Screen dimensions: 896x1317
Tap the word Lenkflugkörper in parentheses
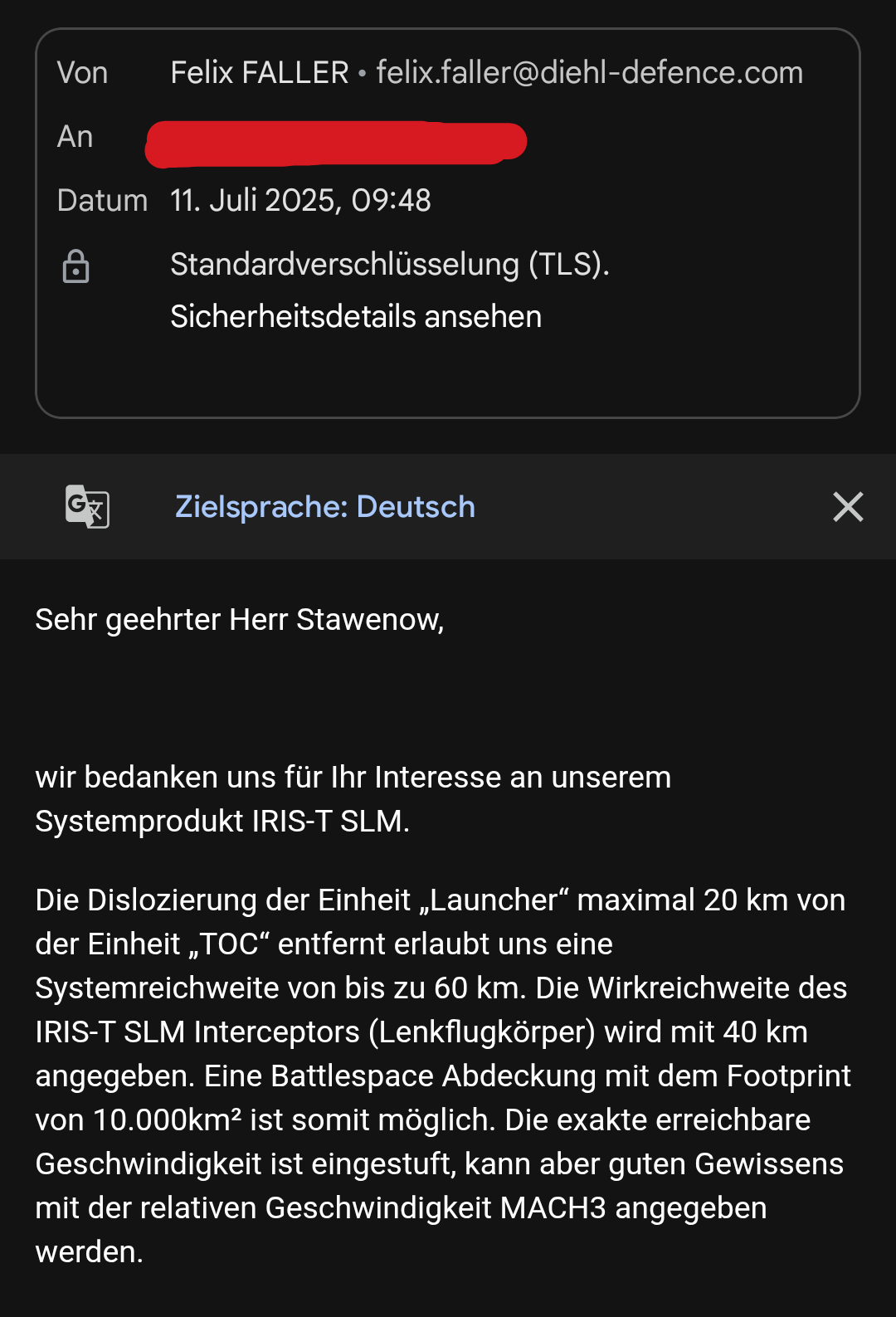point(482,1032)
